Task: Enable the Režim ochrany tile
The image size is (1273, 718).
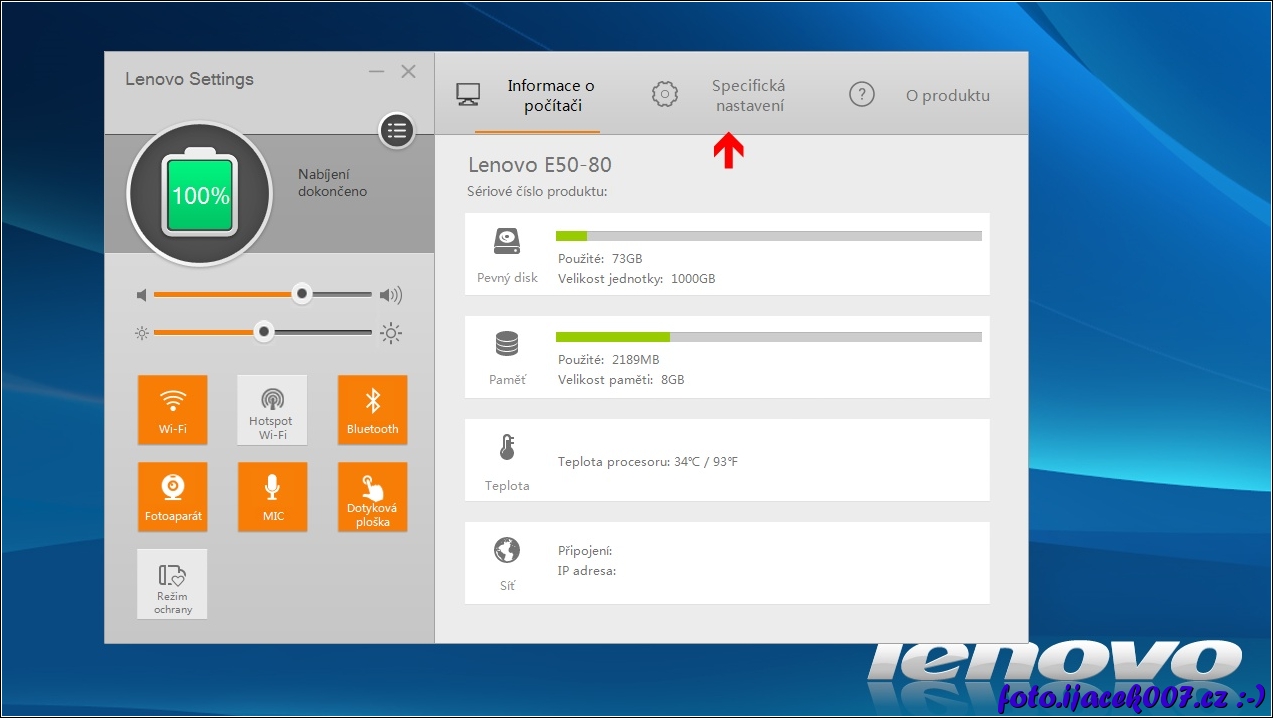Action: tap(173, 583)
